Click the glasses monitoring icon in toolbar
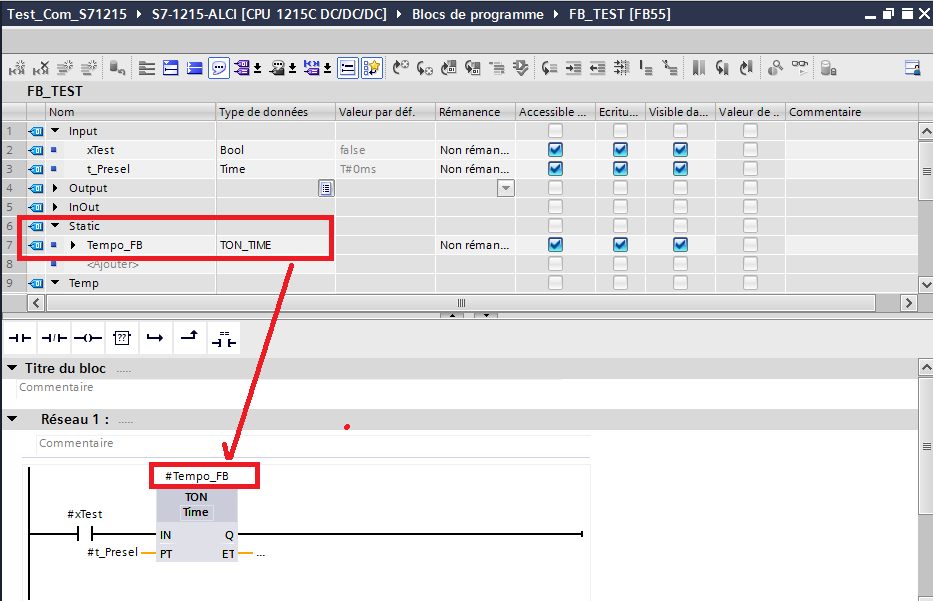This screenshot has width=933, height=601. coord(800,68)
